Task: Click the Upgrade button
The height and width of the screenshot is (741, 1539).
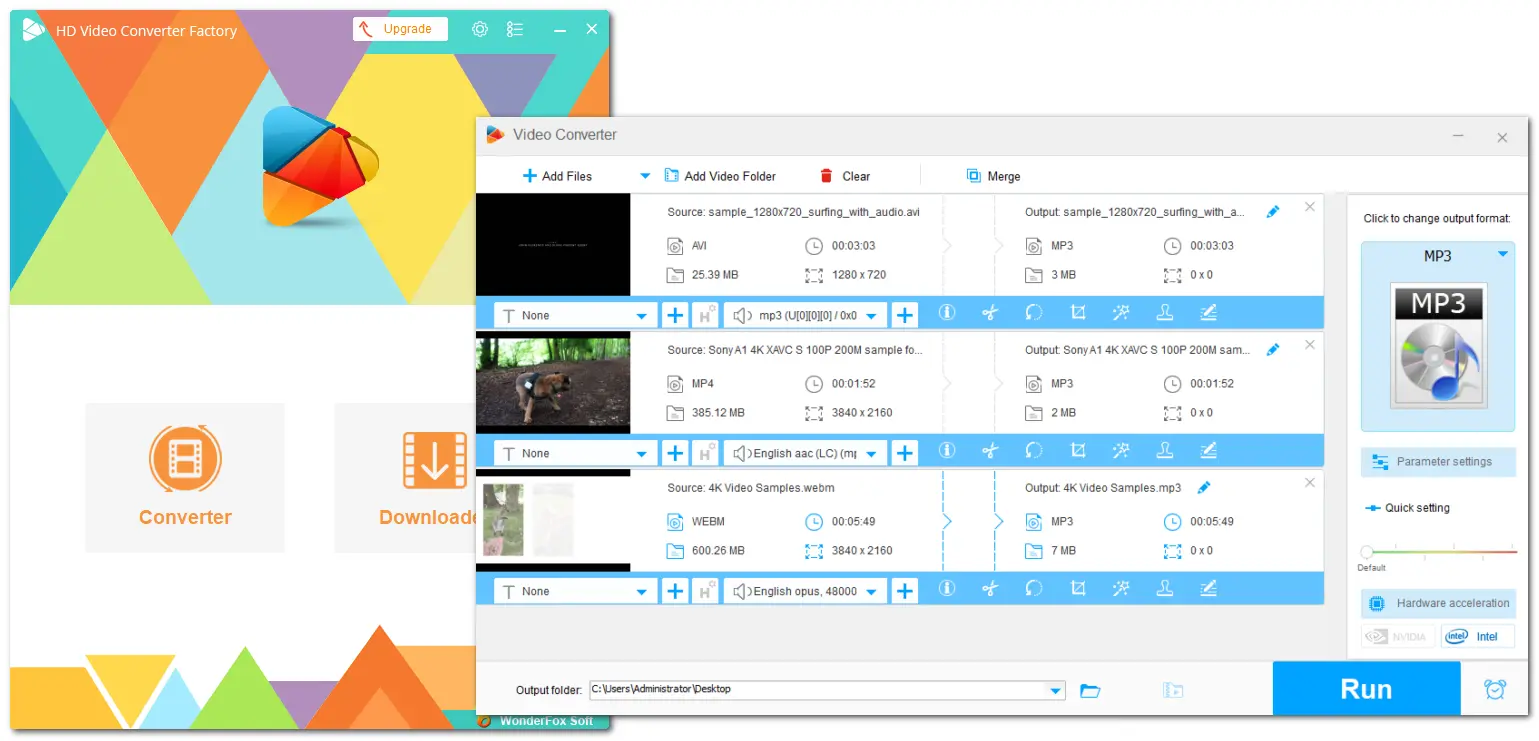Action: click(x=400, y=29)
